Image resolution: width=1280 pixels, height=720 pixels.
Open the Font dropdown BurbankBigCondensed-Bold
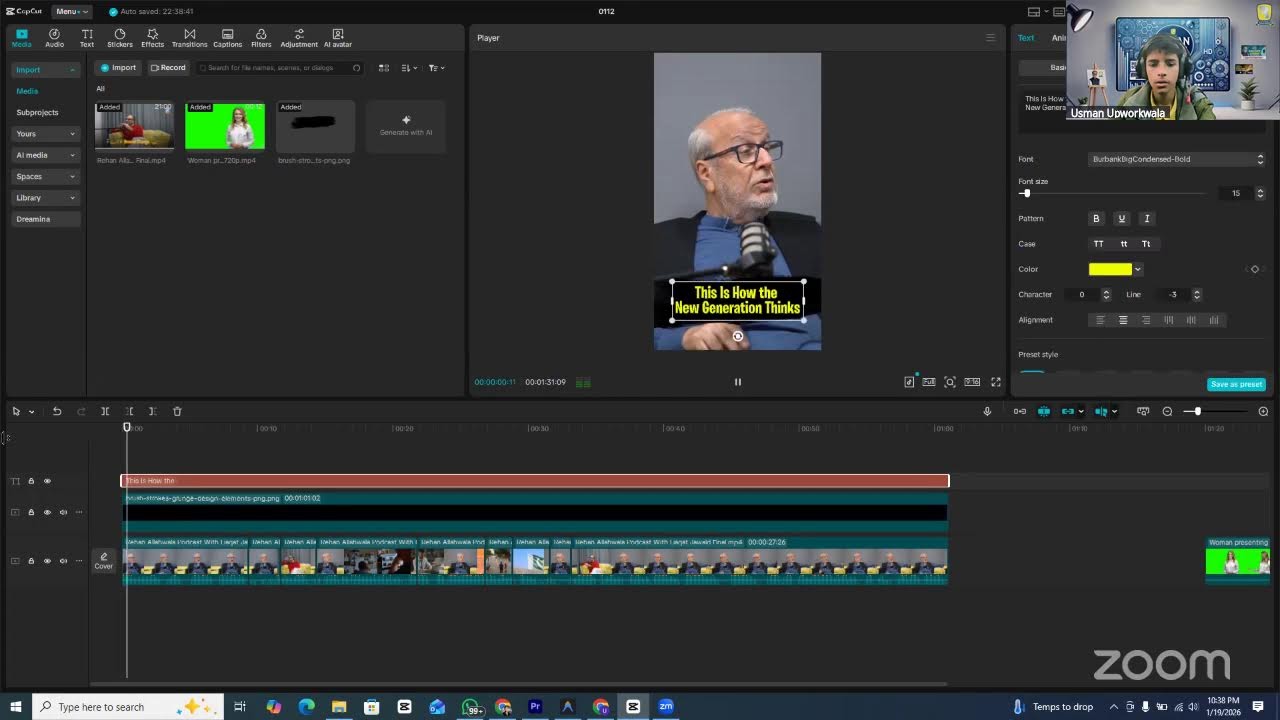pos(1178,159)
